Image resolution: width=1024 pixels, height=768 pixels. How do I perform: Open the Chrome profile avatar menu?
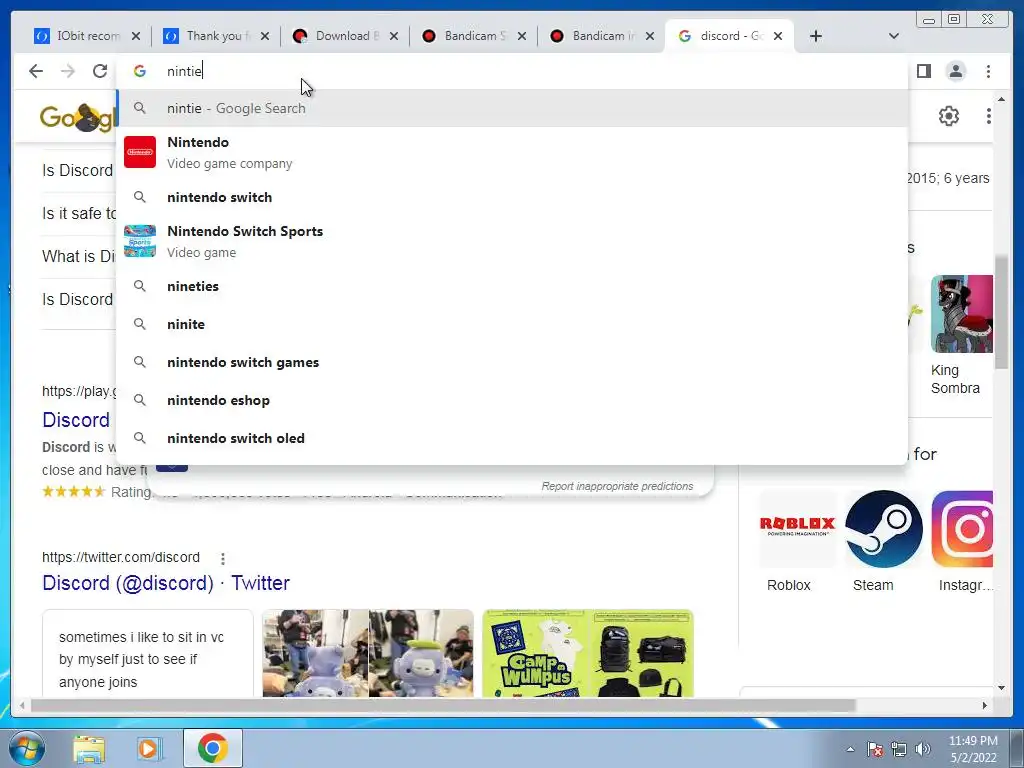pyautogui.click(x=955, y=71)
